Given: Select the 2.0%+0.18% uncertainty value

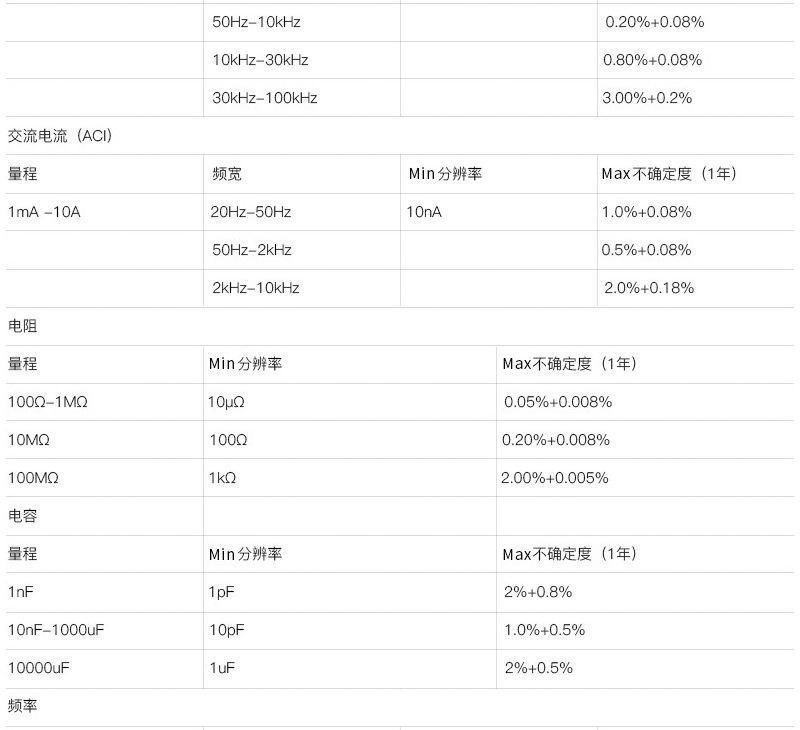Looking at the screenshot, I should [649, 288].
